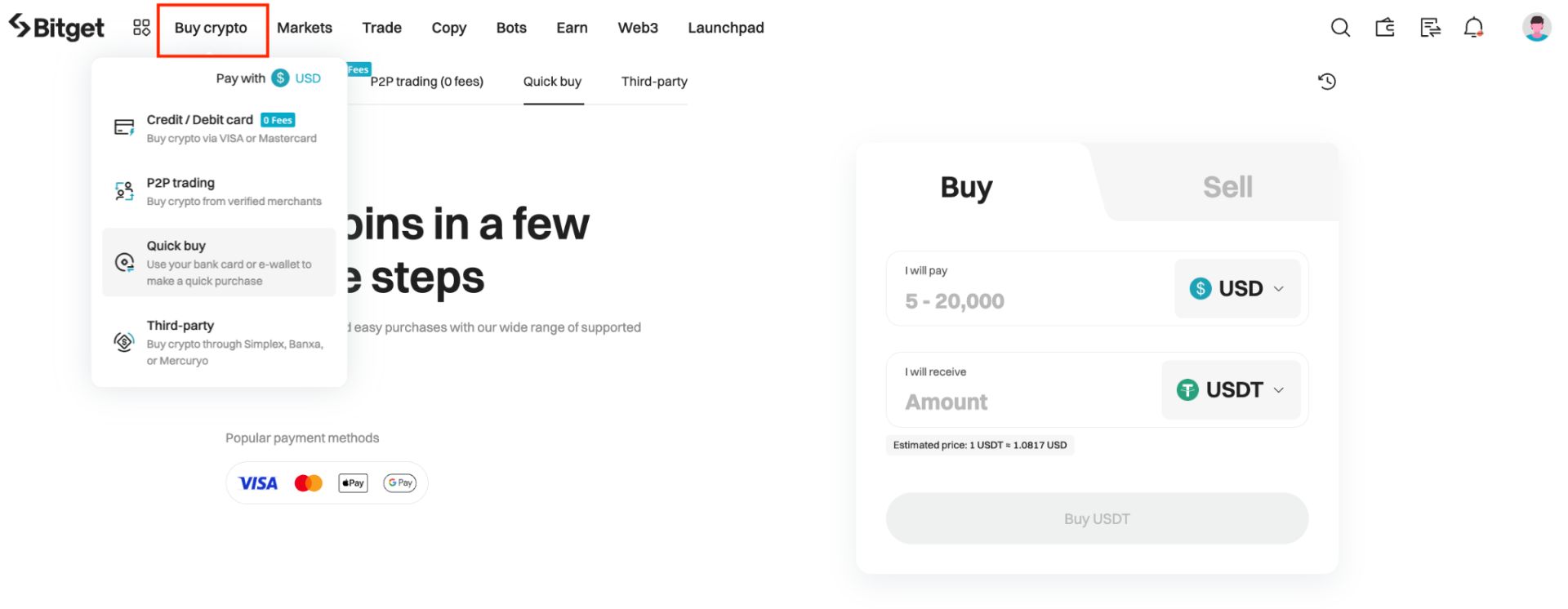This screenshot has height=609, width=1568.
Task: Open the apps grid menu icon
Action: pos(141,28)
